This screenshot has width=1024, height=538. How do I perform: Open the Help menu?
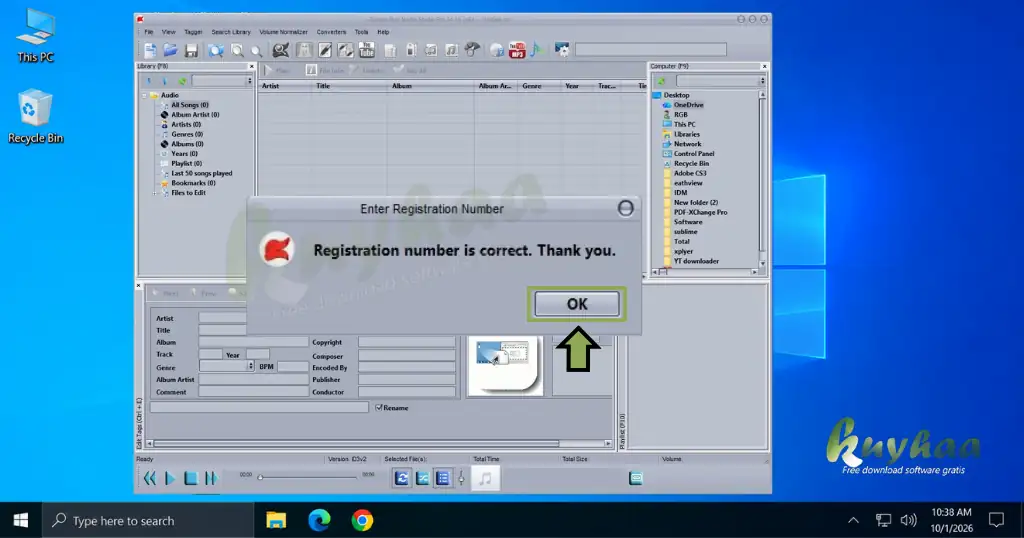[383, 31]
